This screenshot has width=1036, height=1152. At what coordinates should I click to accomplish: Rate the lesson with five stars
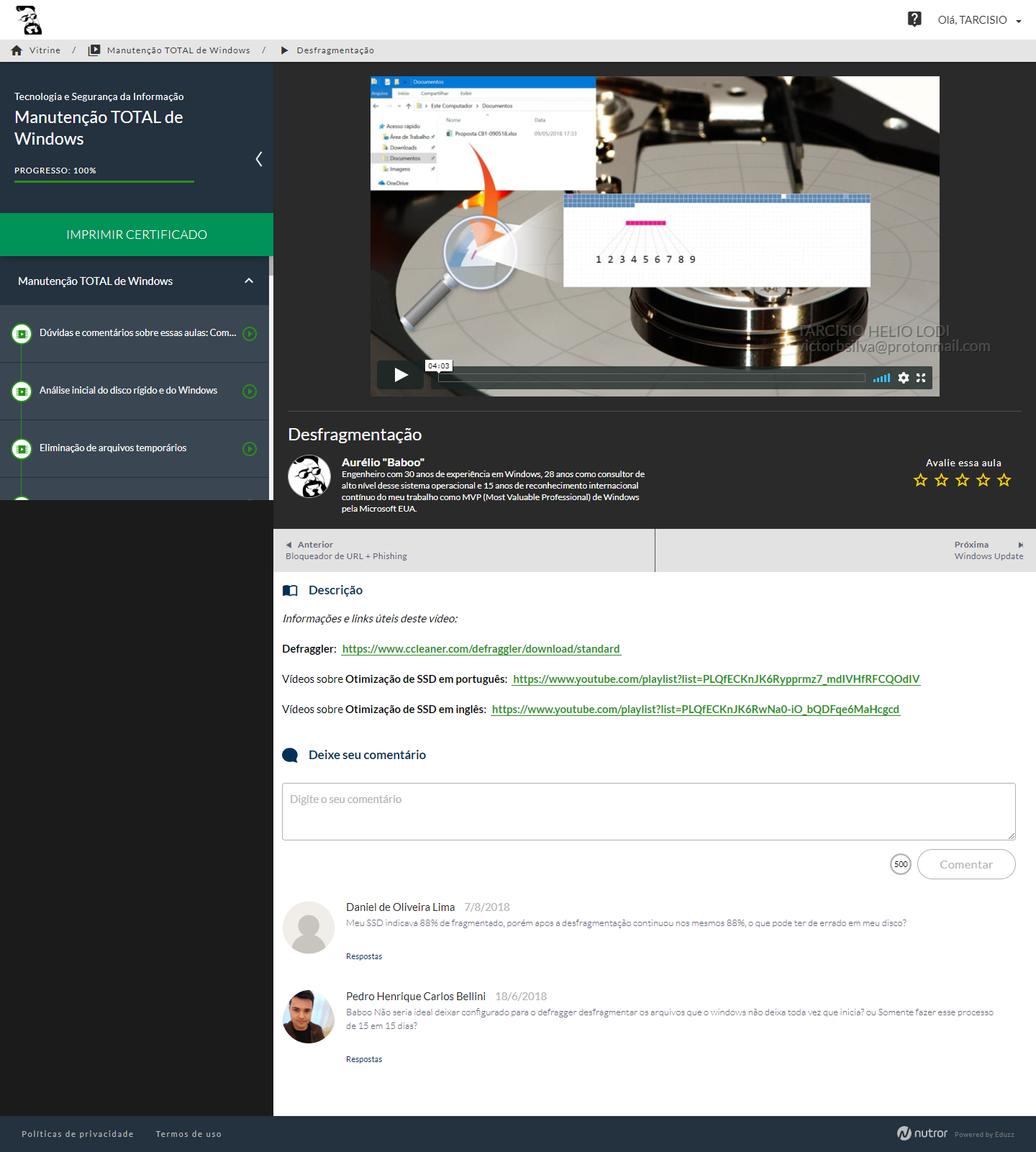(x=1004, y=480)
